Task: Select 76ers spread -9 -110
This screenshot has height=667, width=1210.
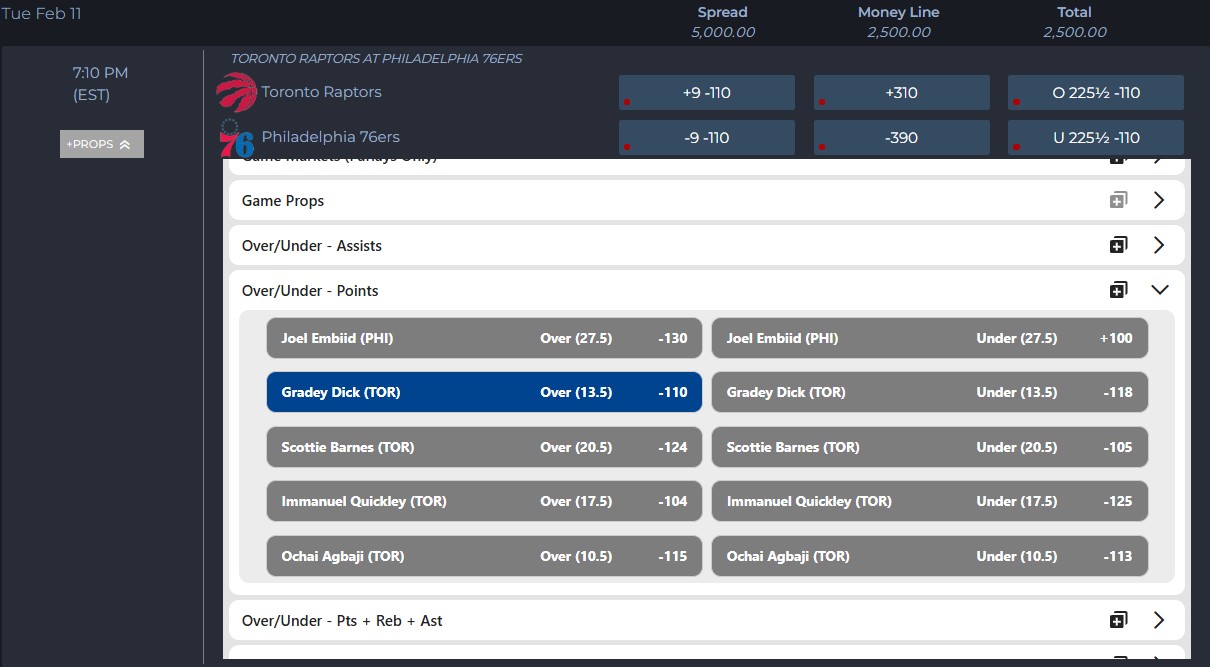Action: pyautogui.click(x=707, y=138)
